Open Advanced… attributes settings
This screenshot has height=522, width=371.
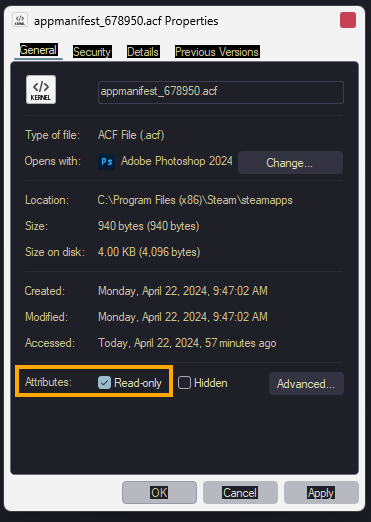(x=306, y=384)
